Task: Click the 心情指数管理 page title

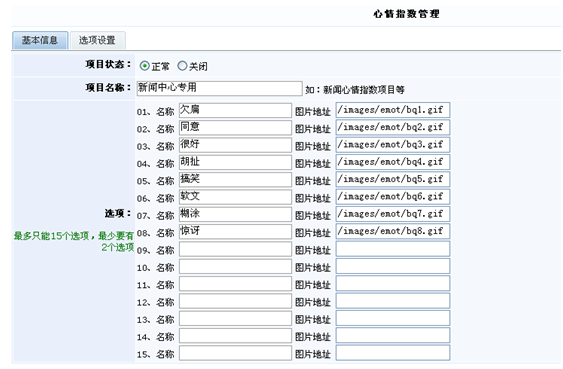Action: click(x=406, y=14)
